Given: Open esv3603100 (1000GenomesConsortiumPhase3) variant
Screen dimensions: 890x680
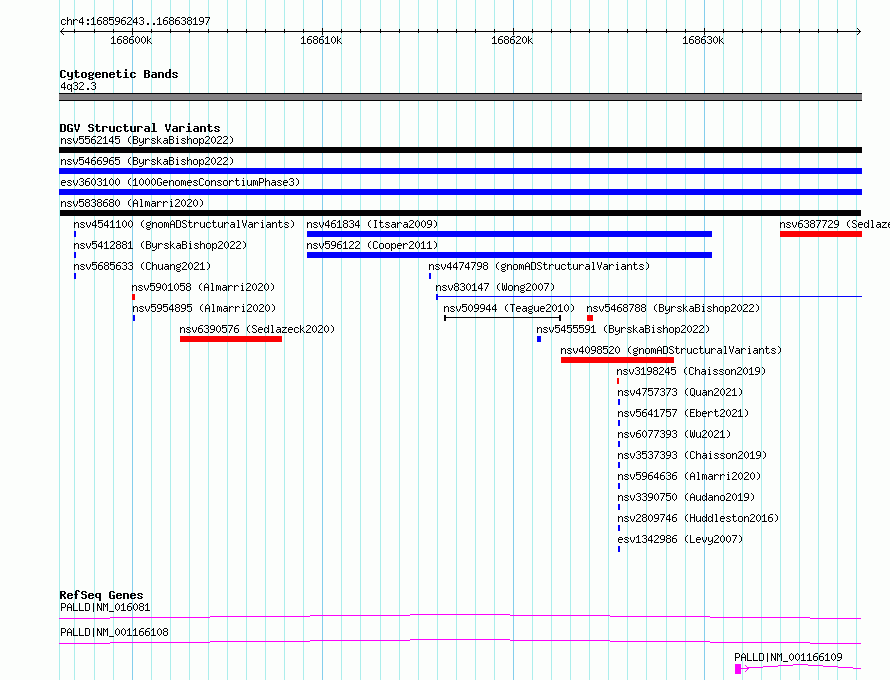Looking at the screenshot, I should coord(180,182).
